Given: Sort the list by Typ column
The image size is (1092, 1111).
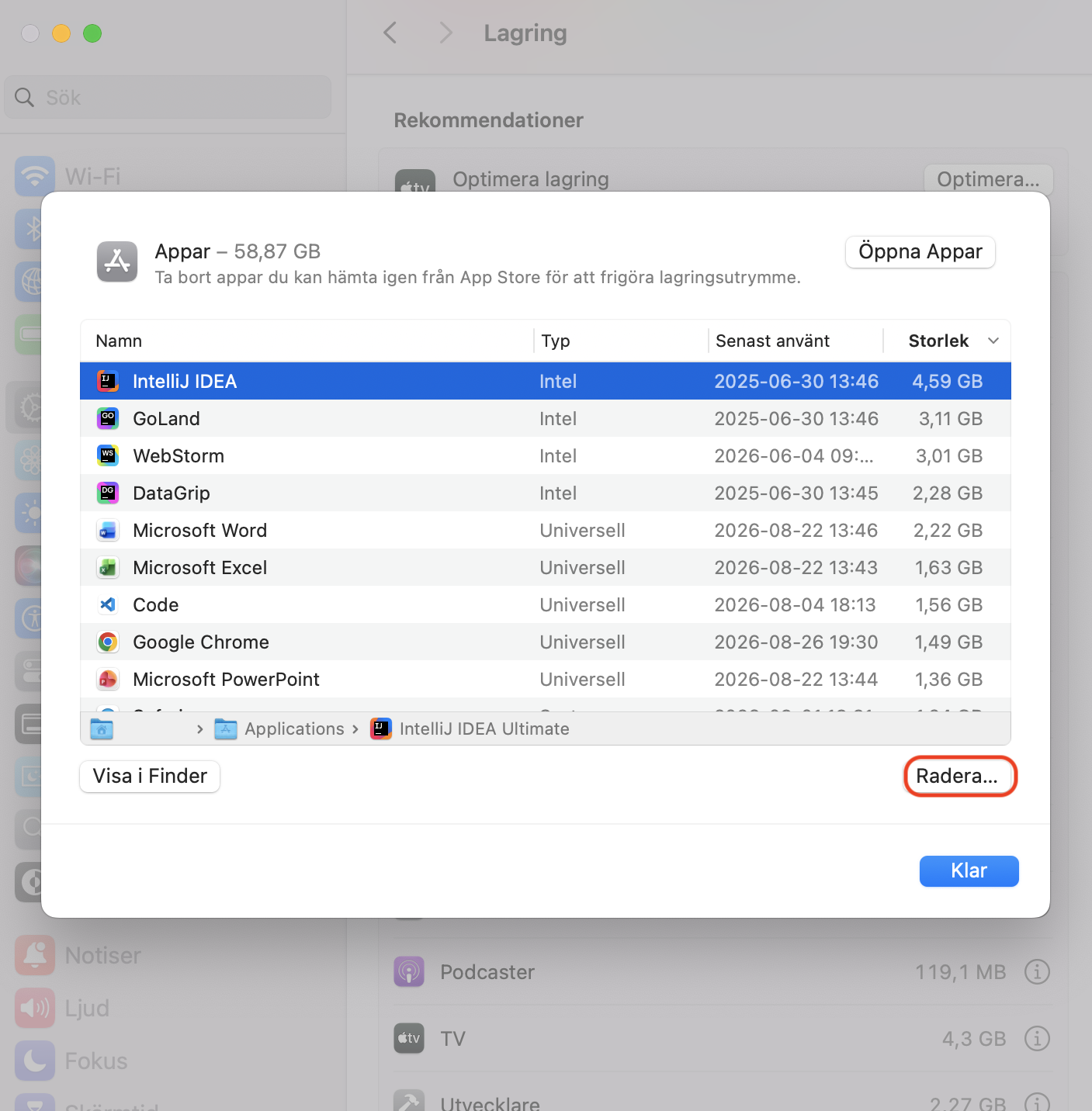Looking at the screenshot, I should [x=621, y=341].
